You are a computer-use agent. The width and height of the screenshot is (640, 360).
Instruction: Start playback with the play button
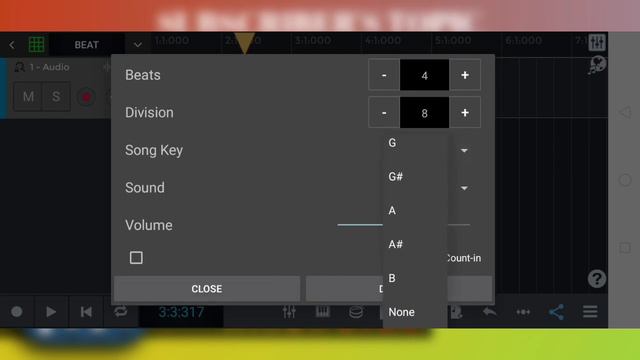tap(51, 312)
